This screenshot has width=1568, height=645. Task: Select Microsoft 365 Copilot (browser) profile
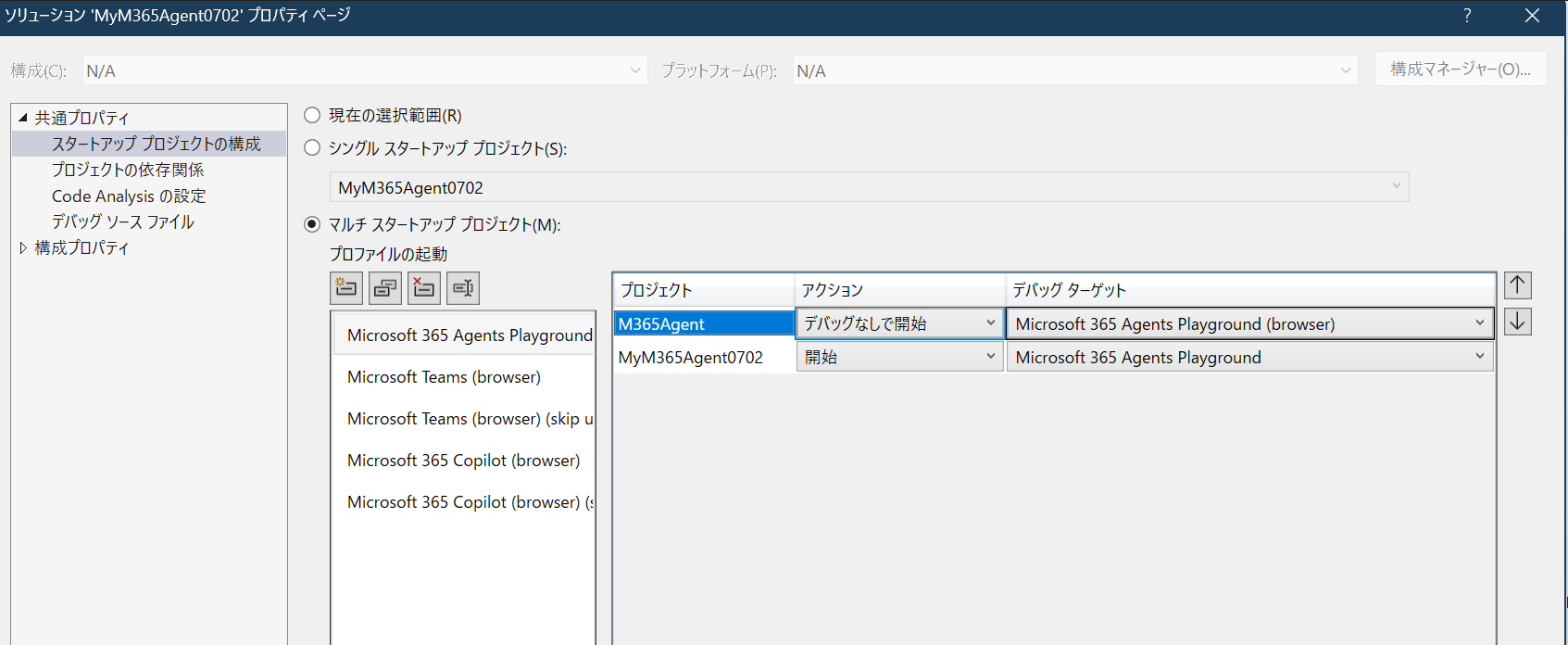coord(463,460)
